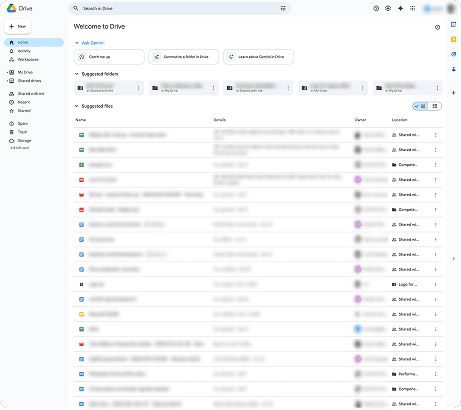Open the Contacts side panel icon

453,69
